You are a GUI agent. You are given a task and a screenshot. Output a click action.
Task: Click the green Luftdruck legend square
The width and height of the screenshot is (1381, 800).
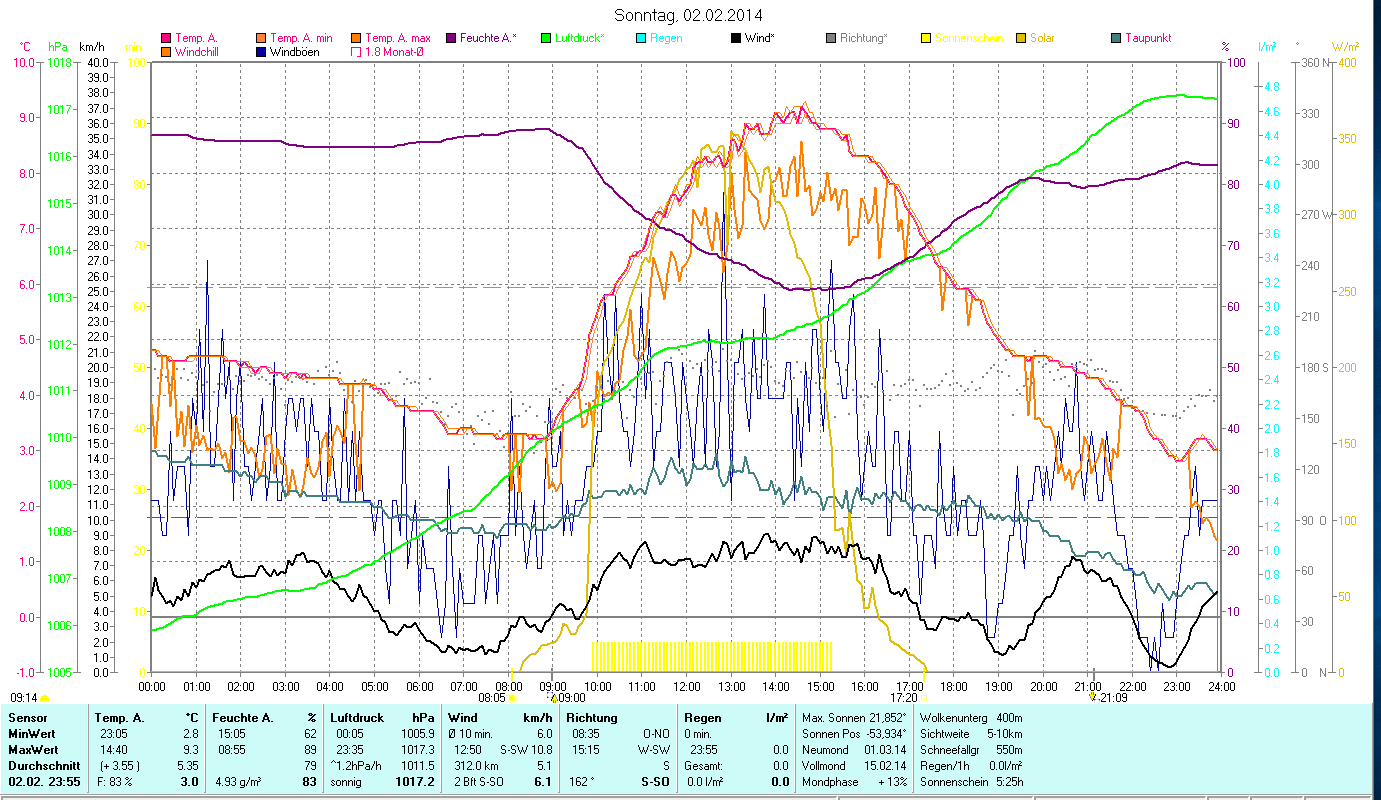pyautogui.click(x=546, y=38)
